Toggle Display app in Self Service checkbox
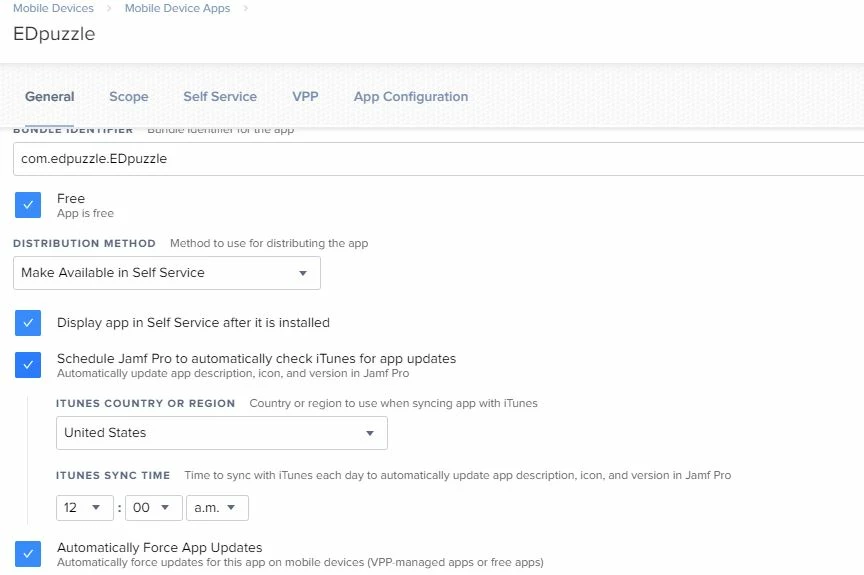 point(28,323)
